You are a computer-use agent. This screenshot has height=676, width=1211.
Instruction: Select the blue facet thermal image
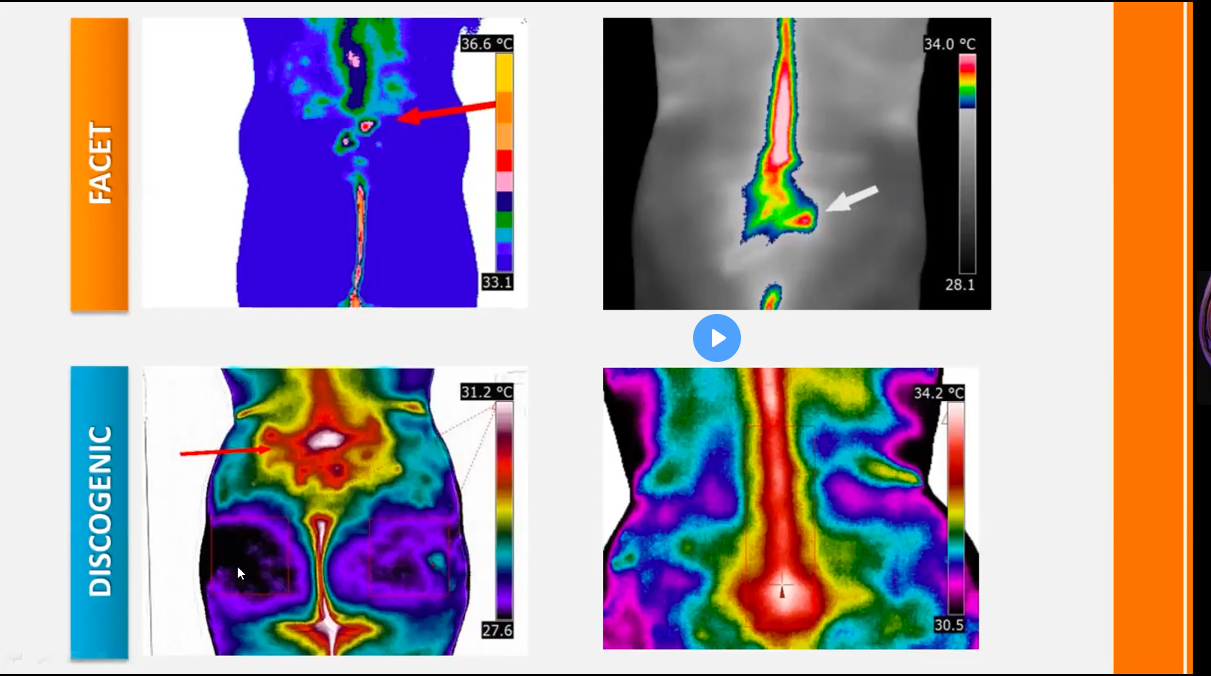coord(335,162)
